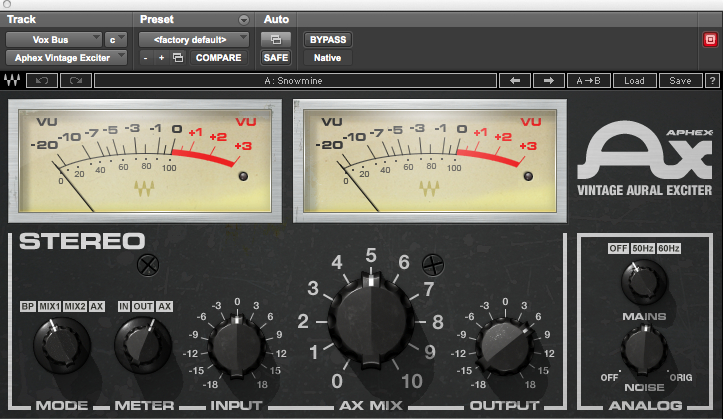Select previous preset with minus button
723x419 pixels.
[x=146, y=58]
